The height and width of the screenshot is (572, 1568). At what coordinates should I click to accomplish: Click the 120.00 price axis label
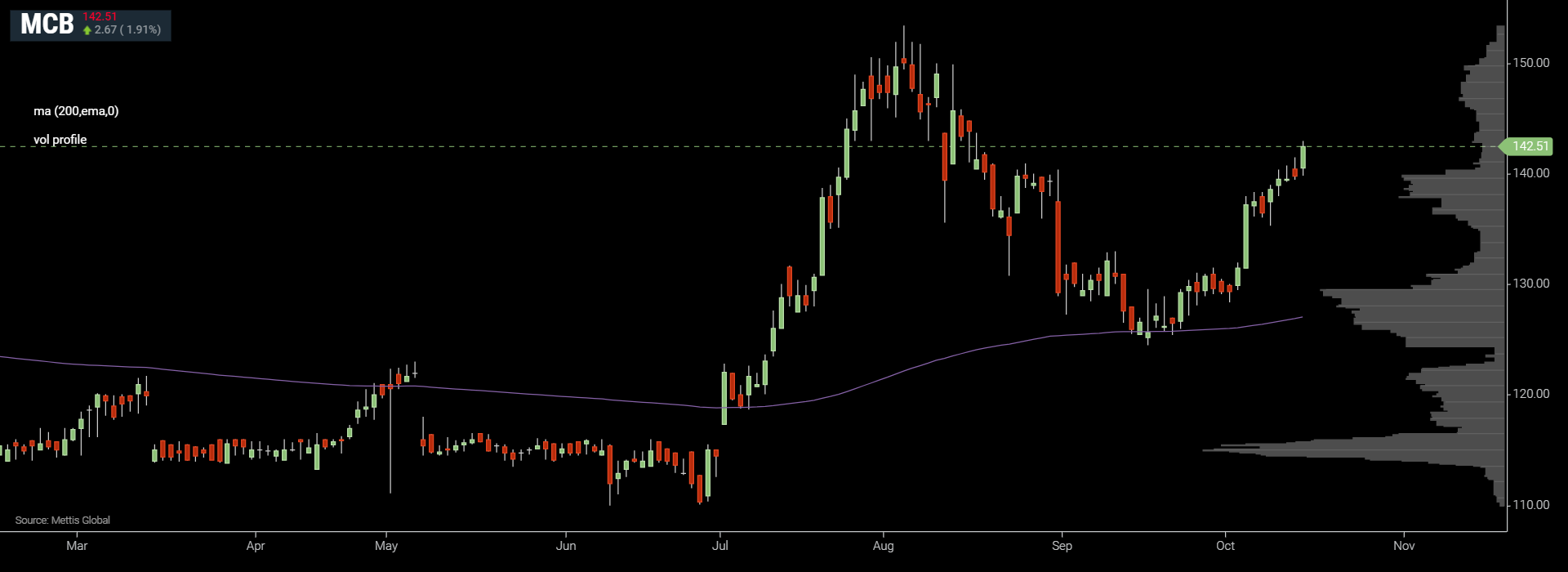point(1531,394)
